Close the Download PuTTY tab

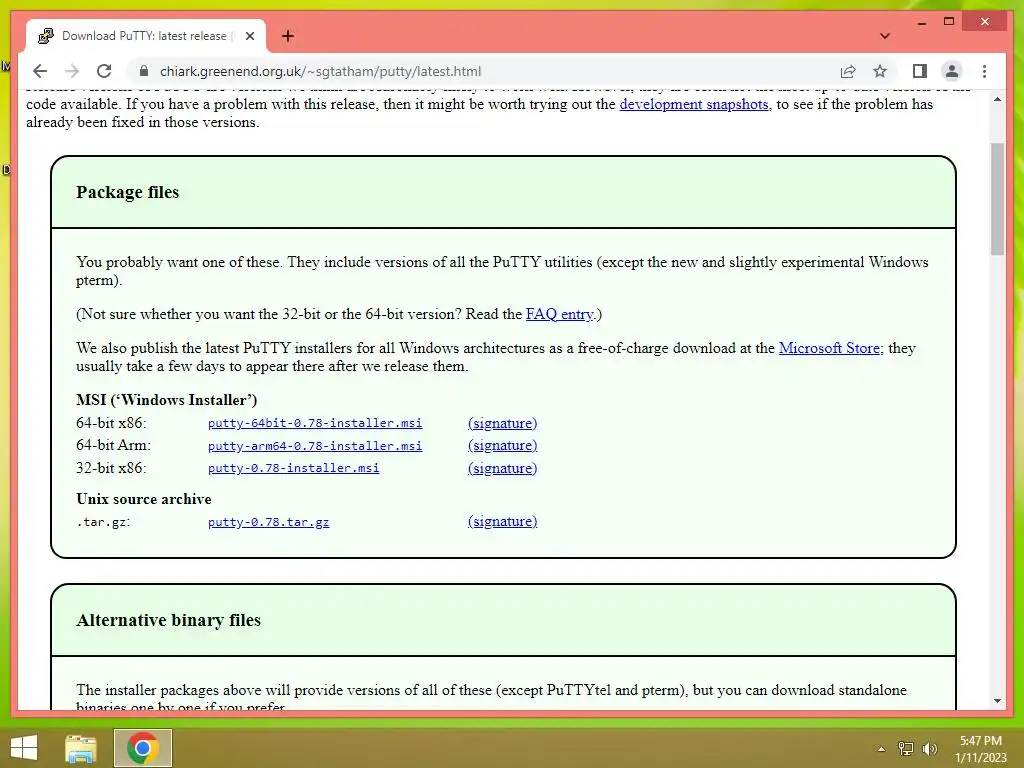[x=249, y=36]
